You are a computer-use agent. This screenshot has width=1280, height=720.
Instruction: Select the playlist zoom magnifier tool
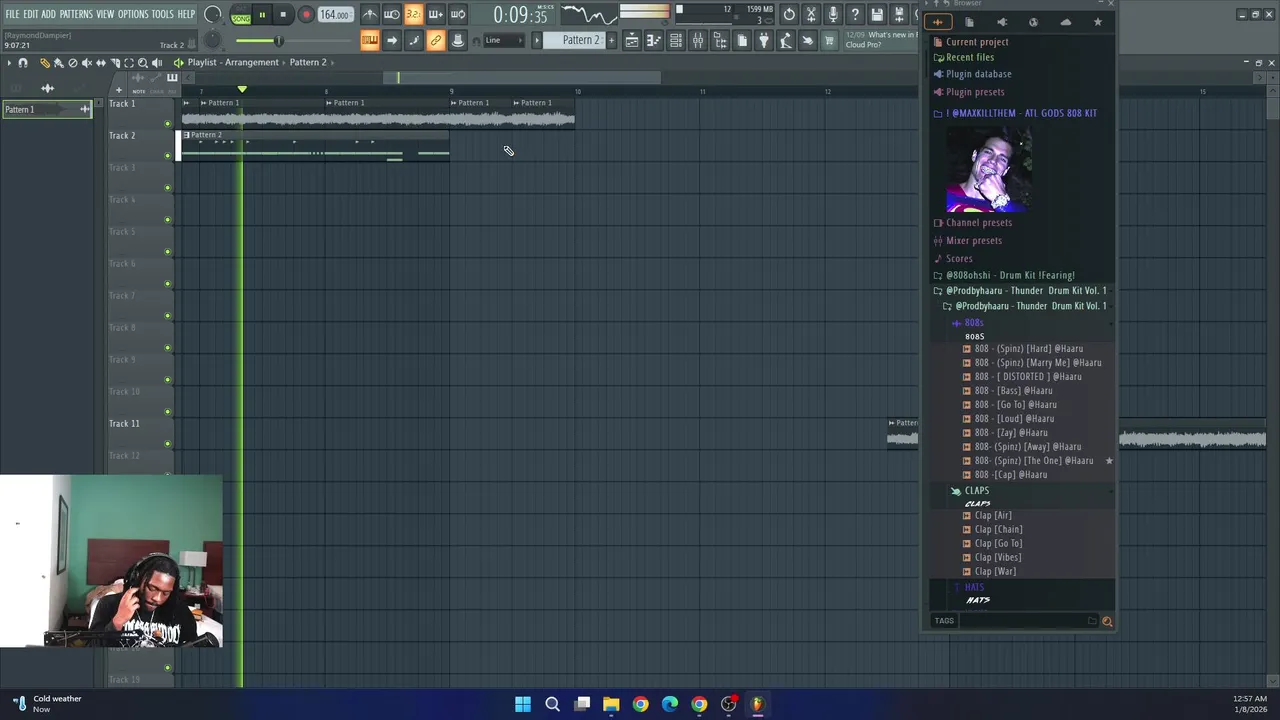click(142, 63)
